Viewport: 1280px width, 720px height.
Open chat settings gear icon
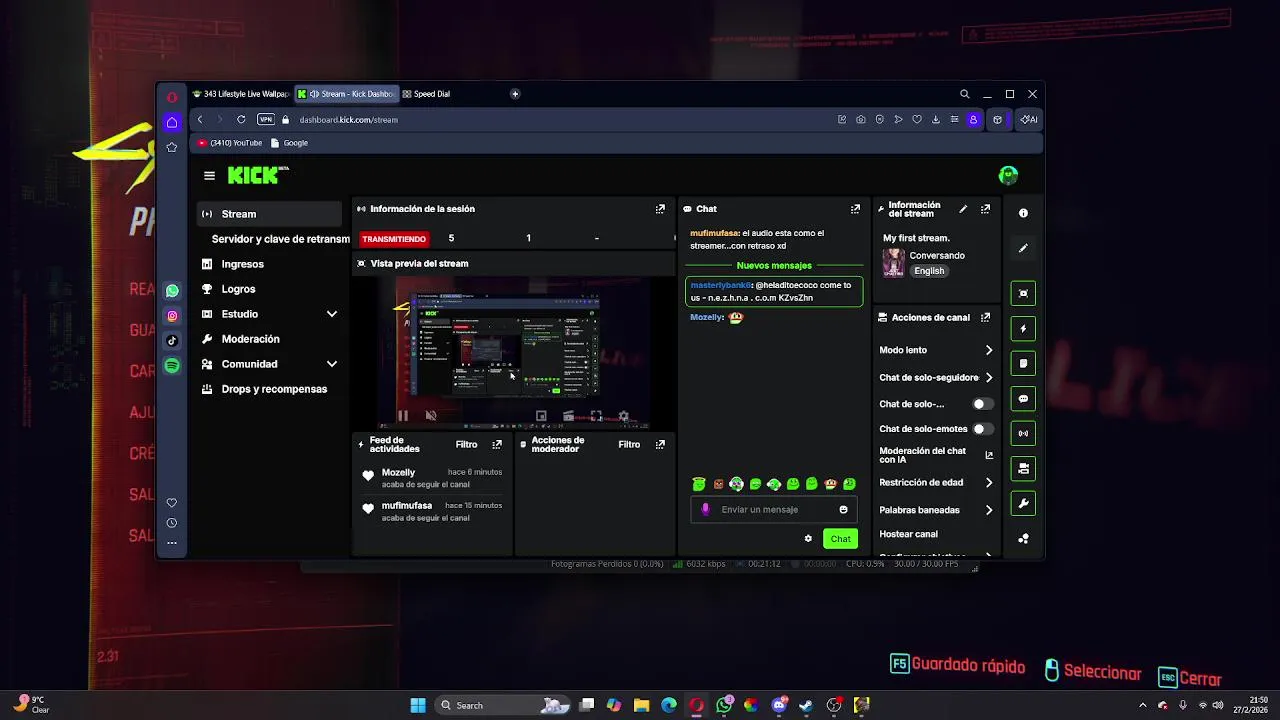click(808, 539)
